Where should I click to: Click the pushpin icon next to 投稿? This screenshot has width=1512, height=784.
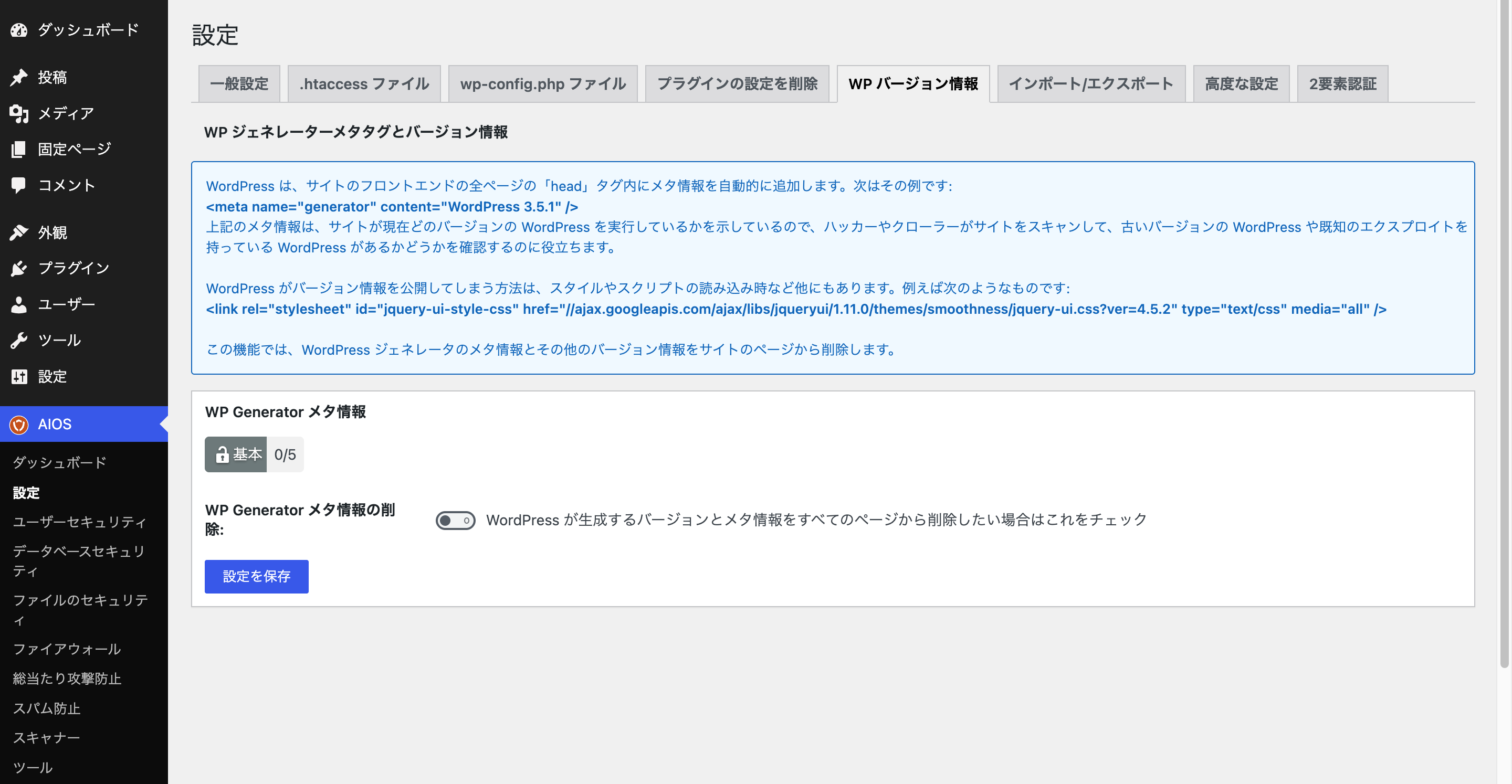[x=19, y=78]
